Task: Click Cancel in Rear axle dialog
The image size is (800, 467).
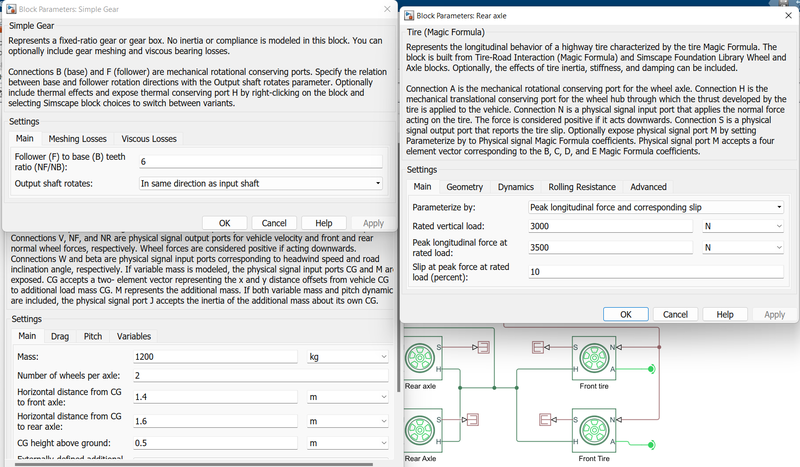Action: (675, 314)
